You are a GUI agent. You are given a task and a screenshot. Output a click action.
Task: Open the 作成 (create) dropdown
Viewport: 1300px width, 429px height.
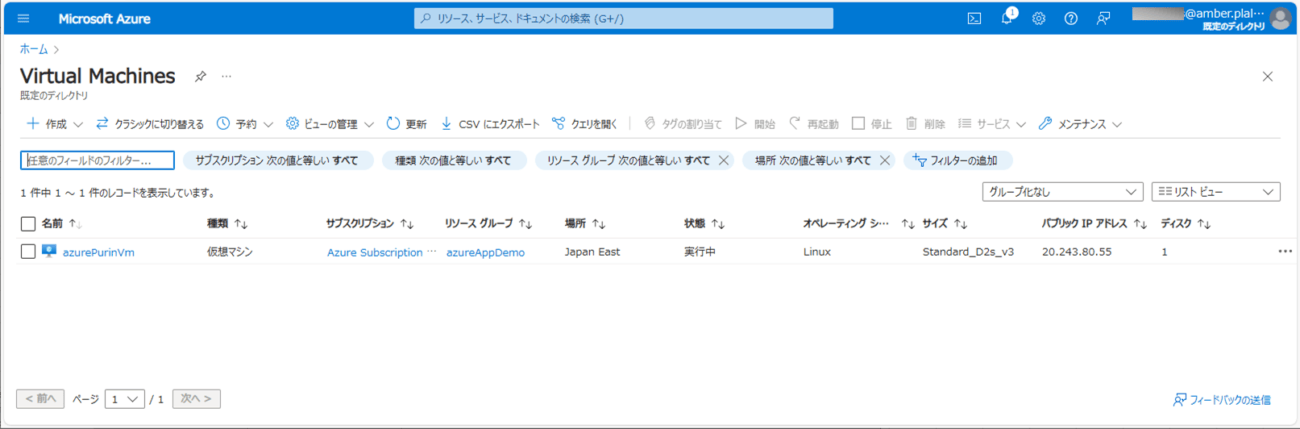(54, 124)
